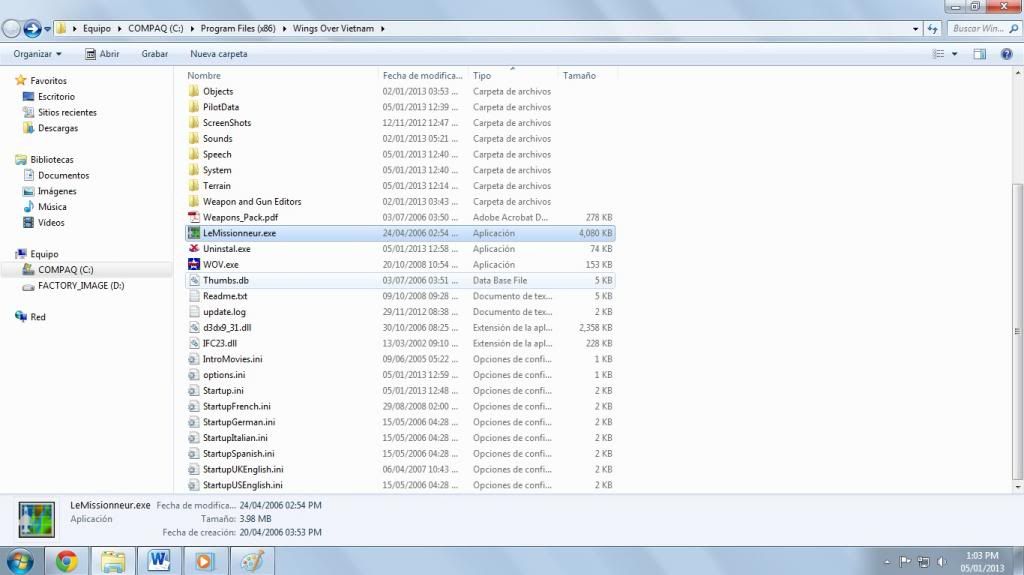Click the Música library icon
The image size is (1024, 575).
pyautogui.click(x=28, y=206)
